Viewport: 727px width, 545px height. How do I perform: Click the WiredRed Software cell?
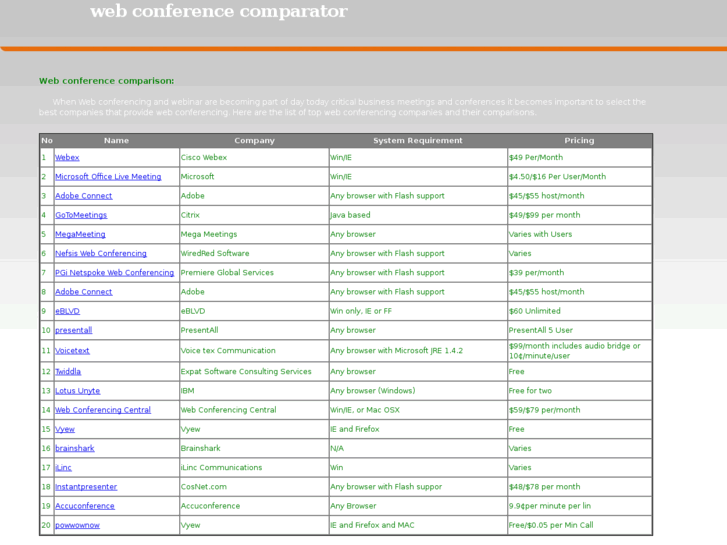click(x=254, y=254)
